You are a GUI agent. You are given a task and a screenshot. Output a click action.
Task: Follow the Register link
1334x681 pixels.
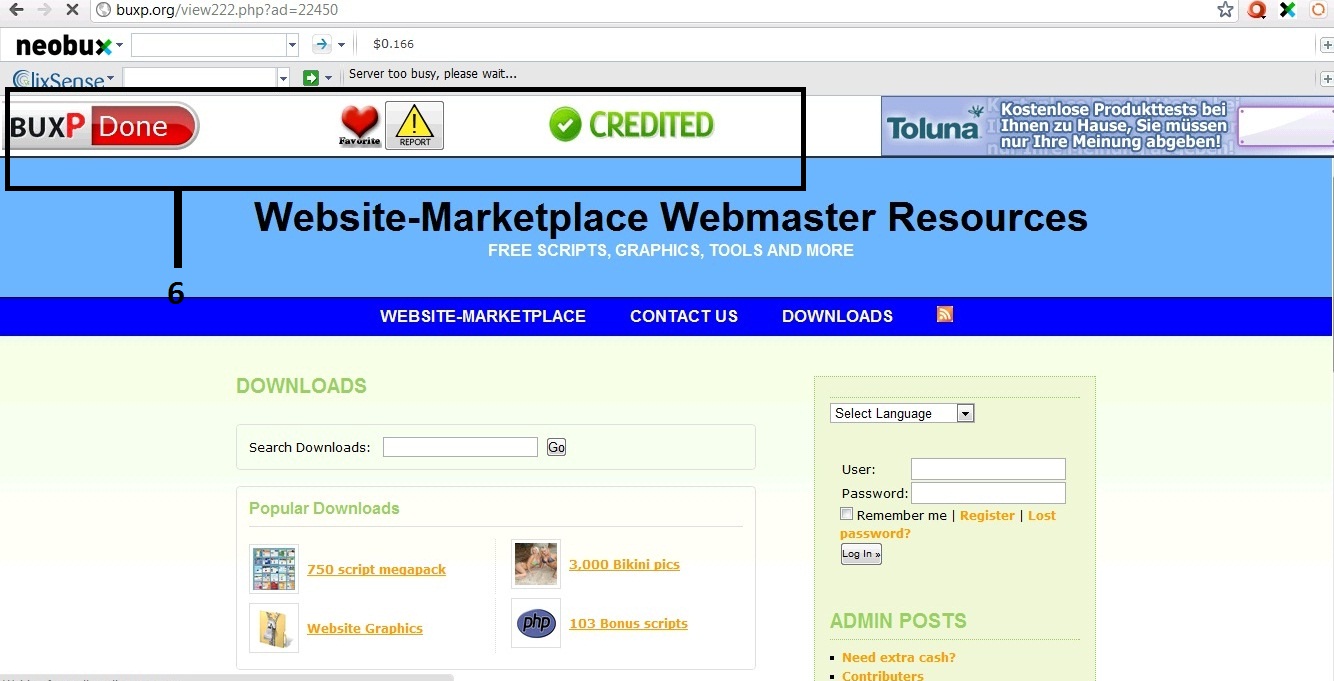987,515
